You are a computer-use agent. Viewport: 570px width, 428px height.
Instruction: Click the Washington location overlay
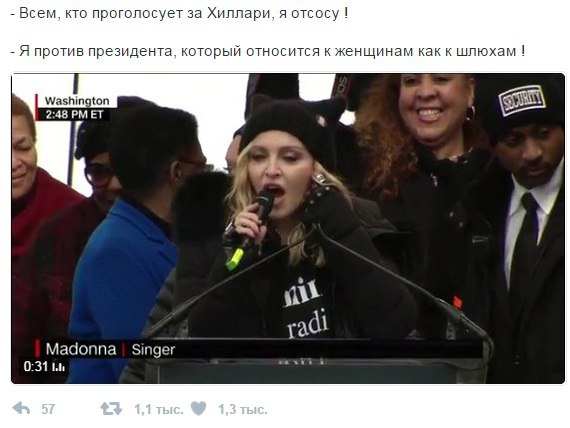pyautogui.click(x=77, y=101)
